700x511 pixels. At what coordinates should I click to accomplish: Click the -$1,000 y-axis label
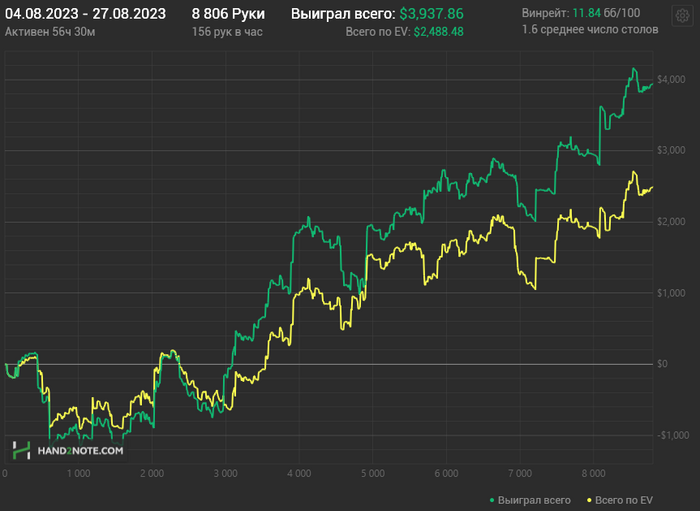coord(671,435)
